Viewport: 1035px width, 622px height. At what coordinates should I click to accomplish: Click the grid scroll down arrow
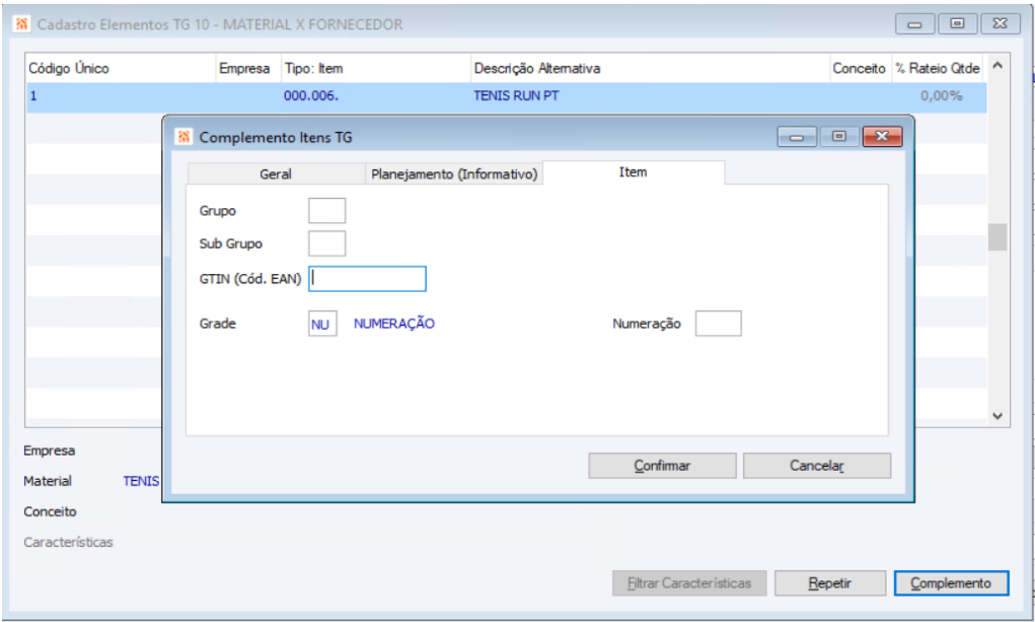(997, 416)
